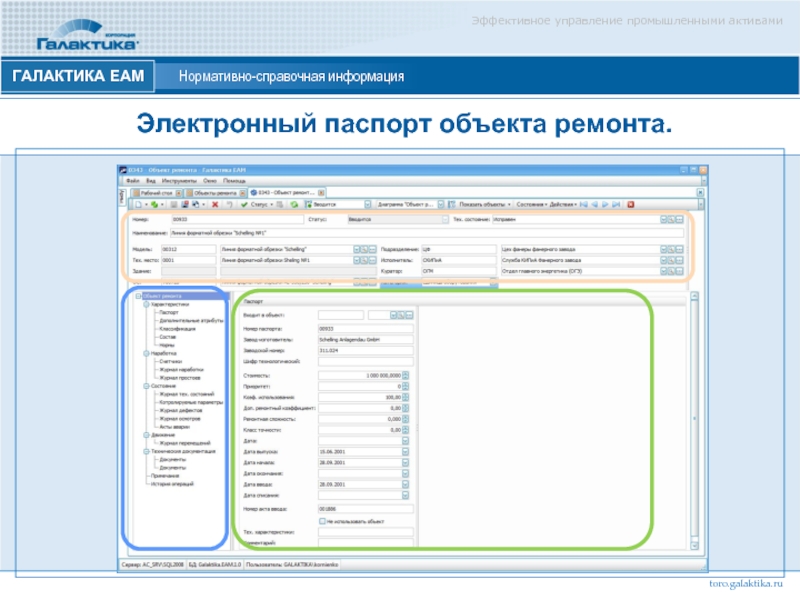
Task: Switch to the Объекты ремонта tab
Action: click(x=213, y=191)
